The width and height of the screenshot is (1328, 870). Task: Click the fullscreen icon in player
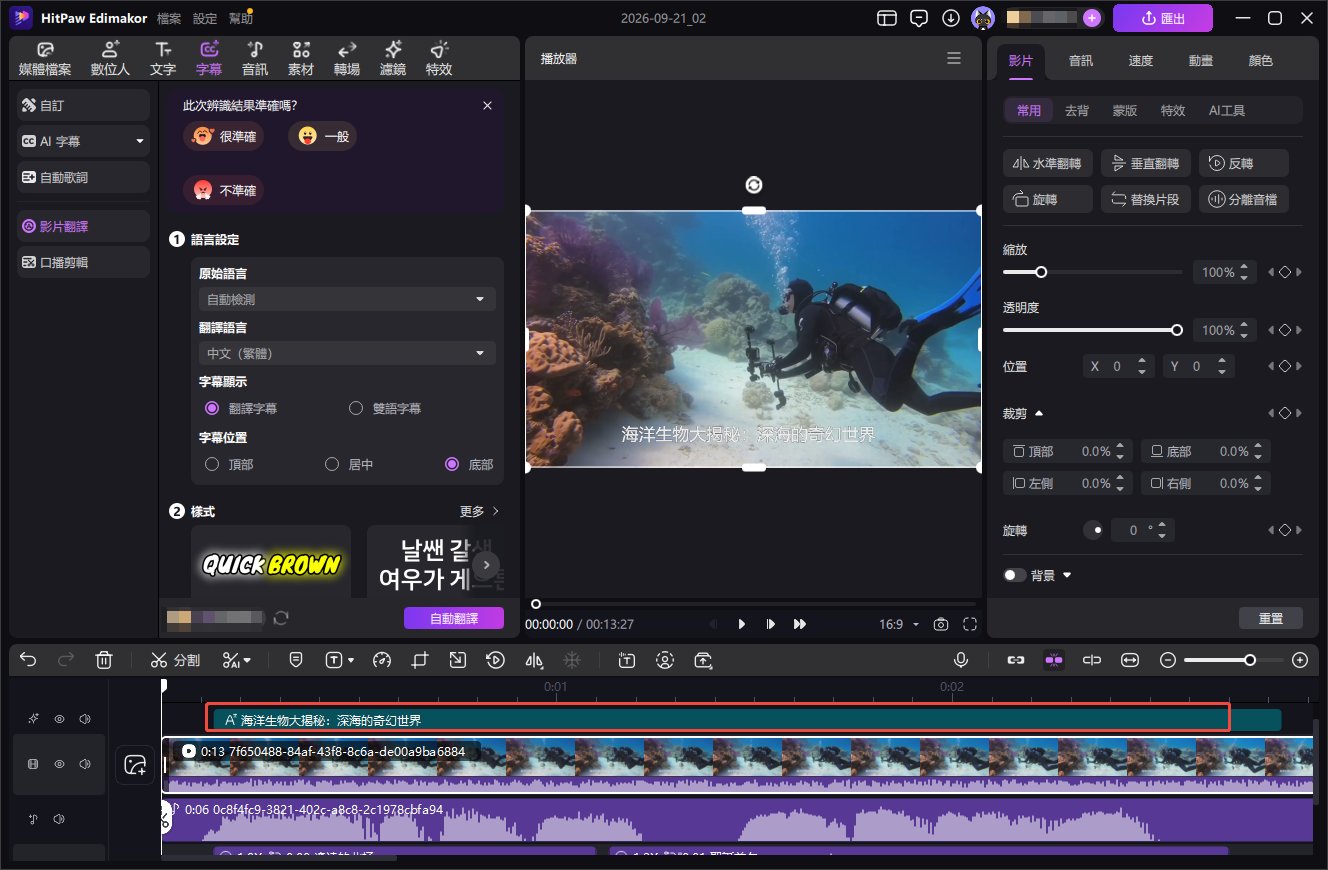(x=970, y=624)
